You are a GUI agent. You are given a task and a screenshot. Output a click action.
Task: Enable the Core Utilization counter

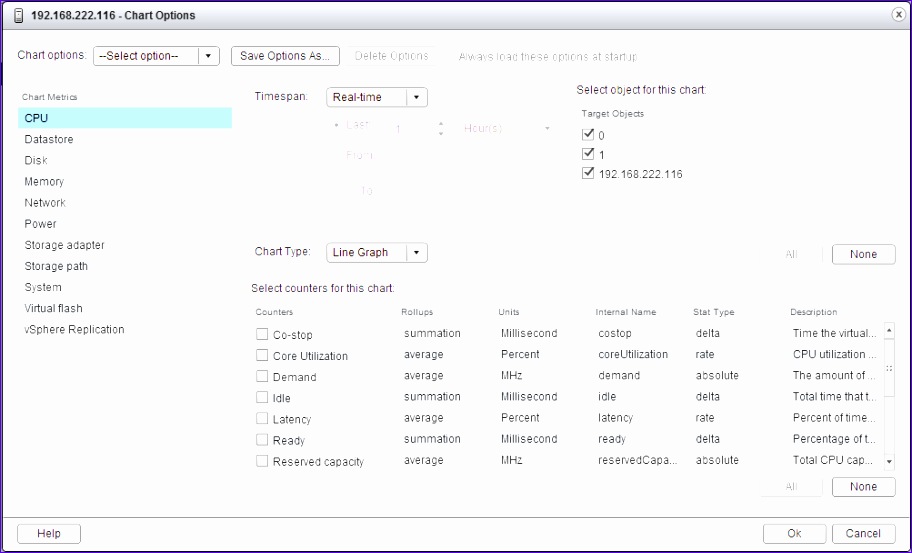tap(262, 355)
